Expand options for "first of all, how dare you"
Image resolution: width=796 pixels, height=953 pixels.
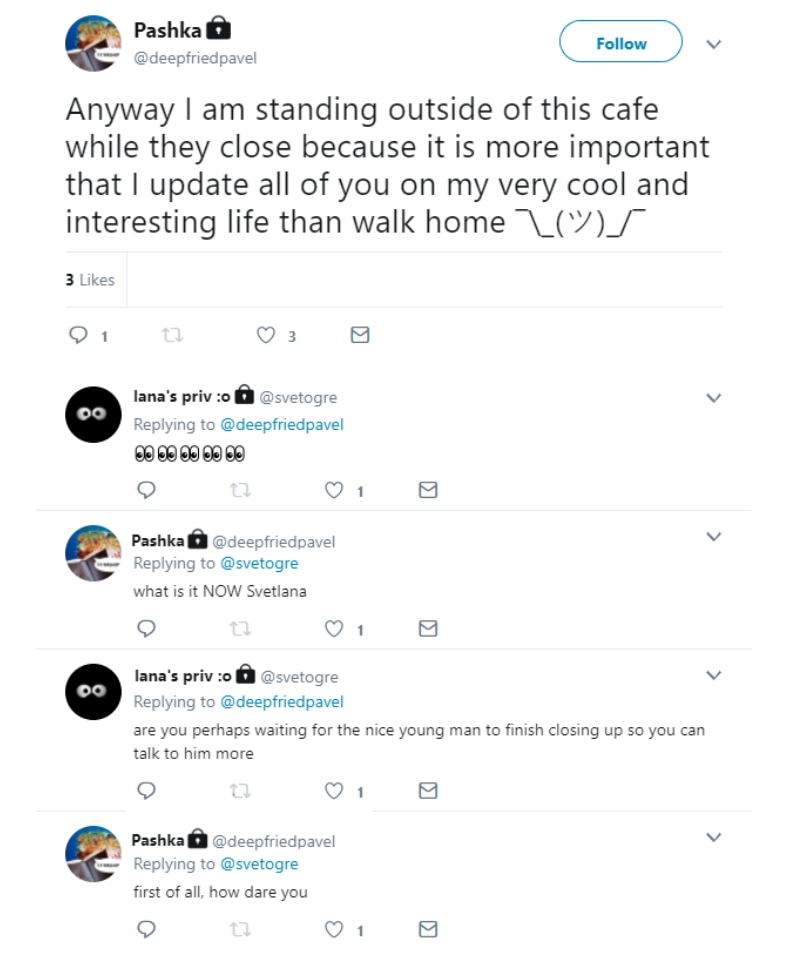(713, 836)
